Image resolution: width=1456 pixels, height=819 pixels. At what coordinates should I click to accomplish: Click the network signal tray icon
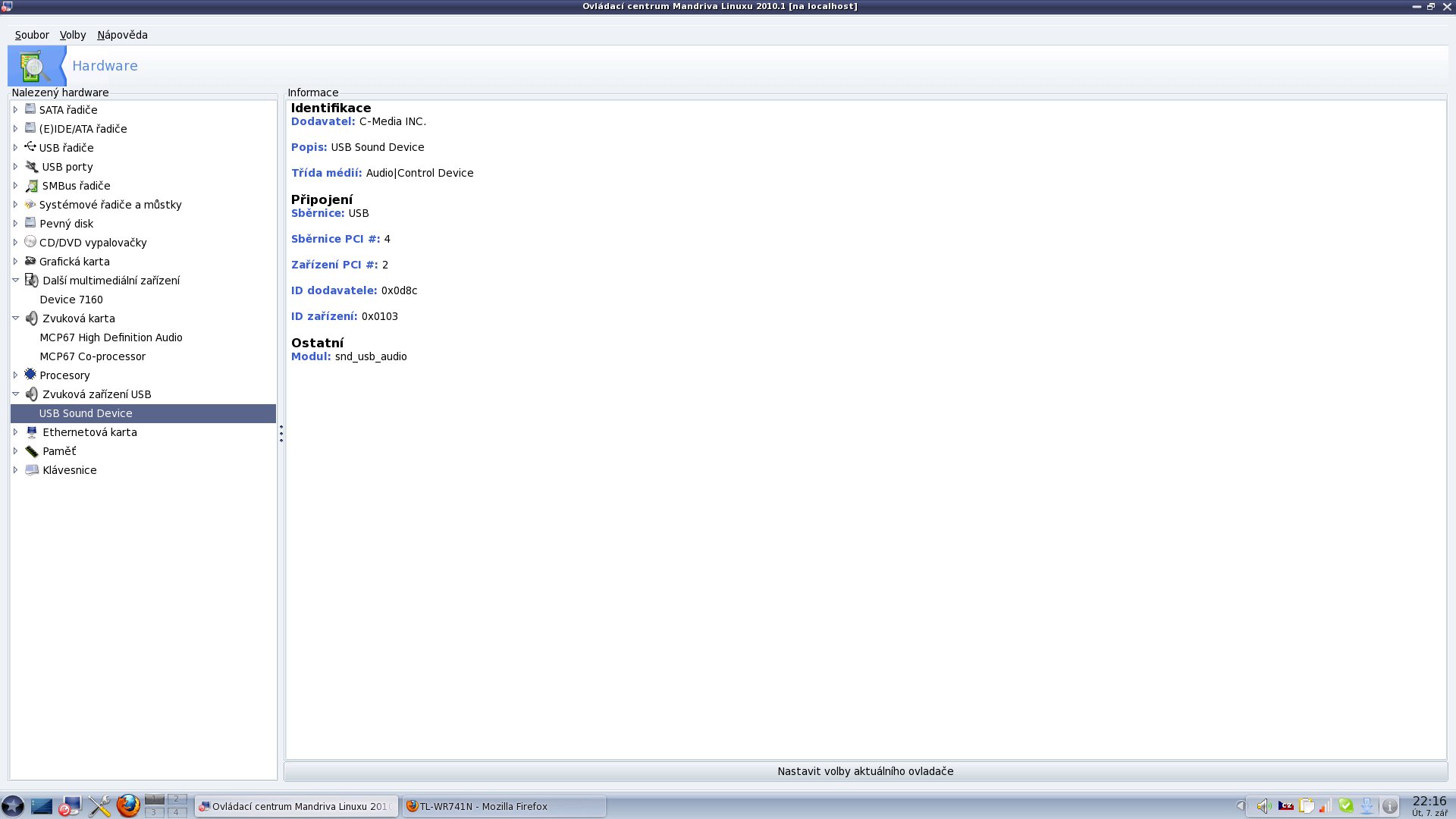point(1326,806)
